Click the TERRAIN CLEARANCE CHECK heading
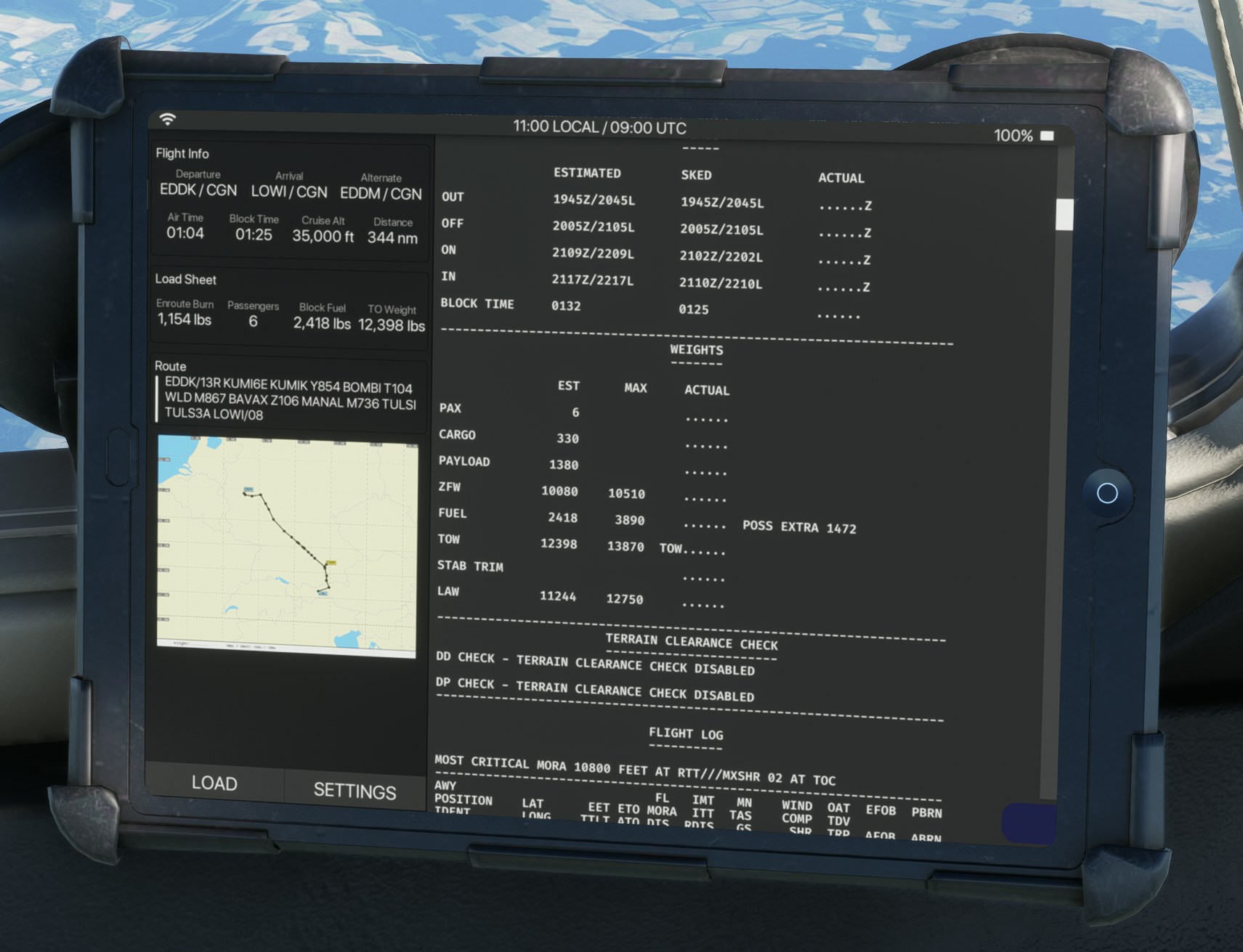Image resolution: width=1243 pixels, height=952 pixels. point(691,642)
